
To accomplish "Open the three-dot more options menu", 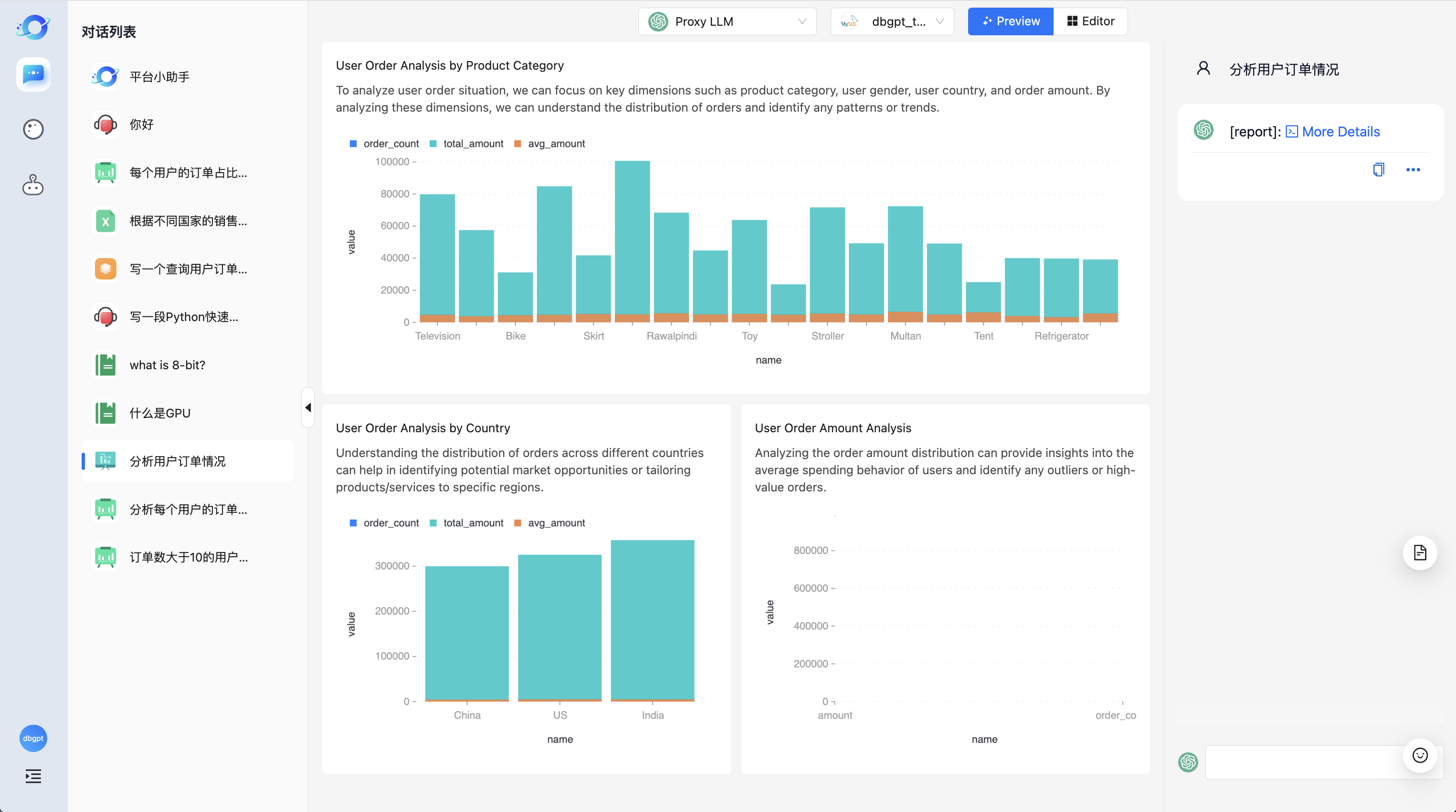I will point(1413,169).
